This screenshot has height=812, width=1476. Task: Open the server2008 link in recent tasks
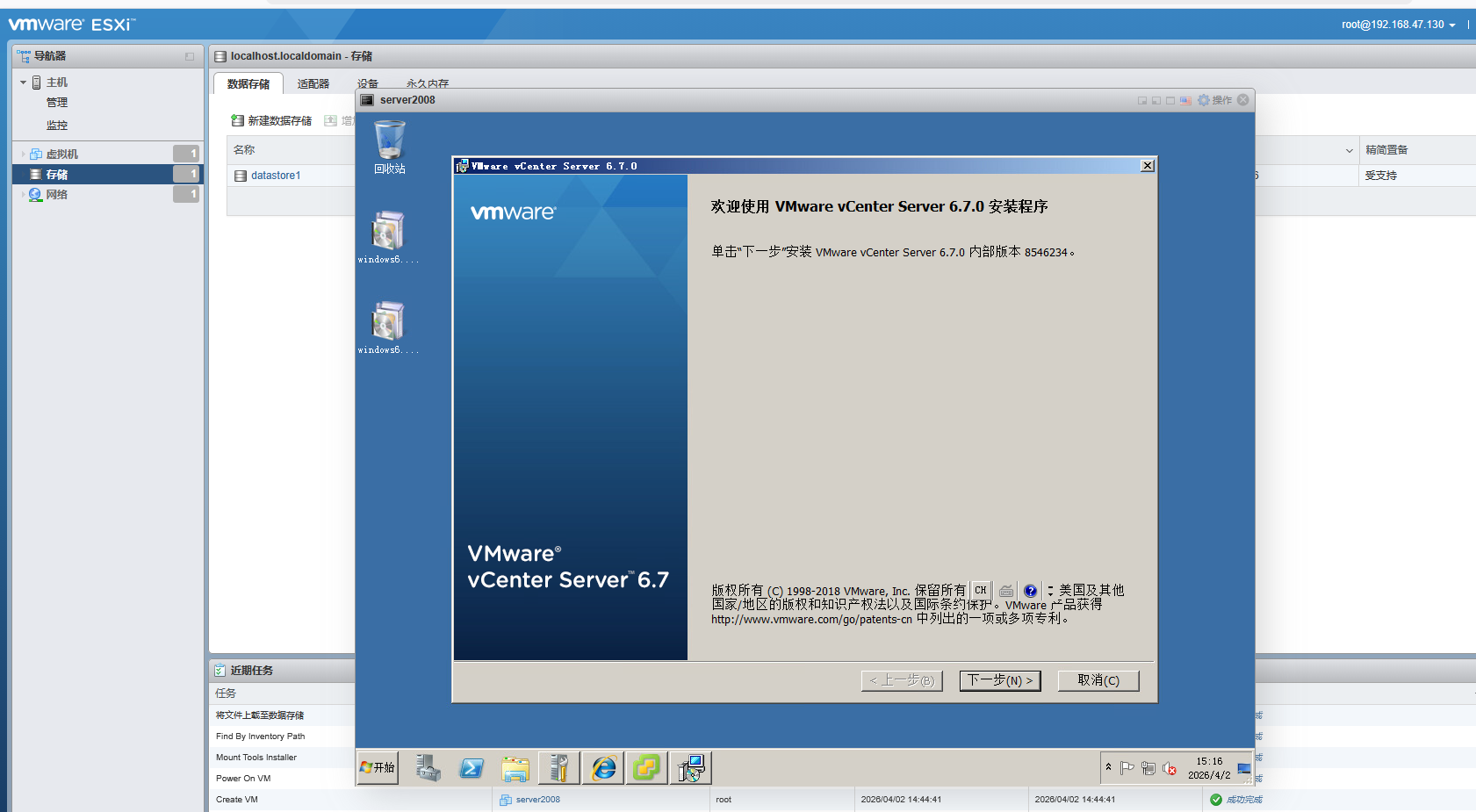(537, 800)
